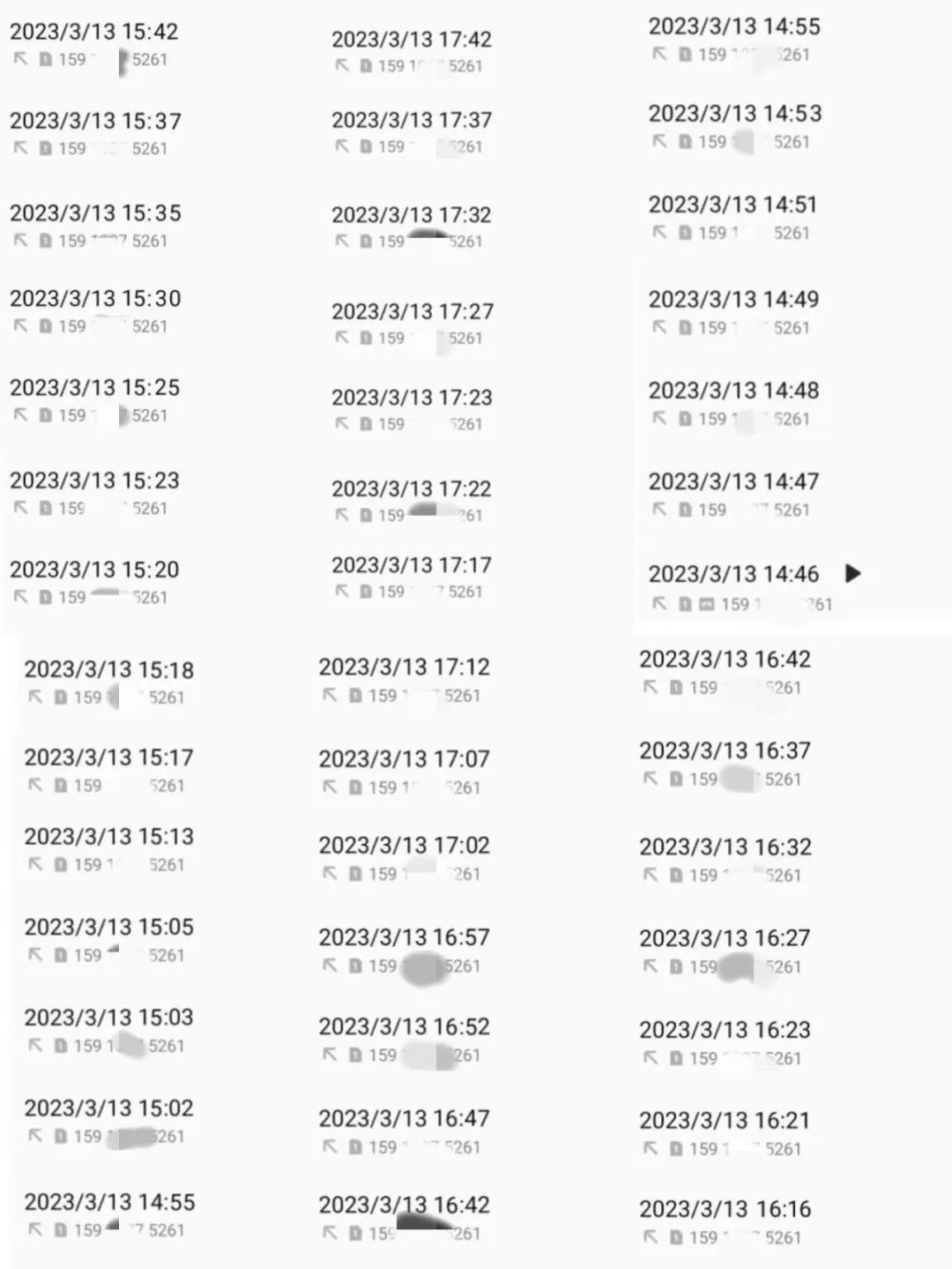Screen dimensions: 952x1269
Task: Click the SIM card icon under 15:02
Action: click(x=60, y=1136)
